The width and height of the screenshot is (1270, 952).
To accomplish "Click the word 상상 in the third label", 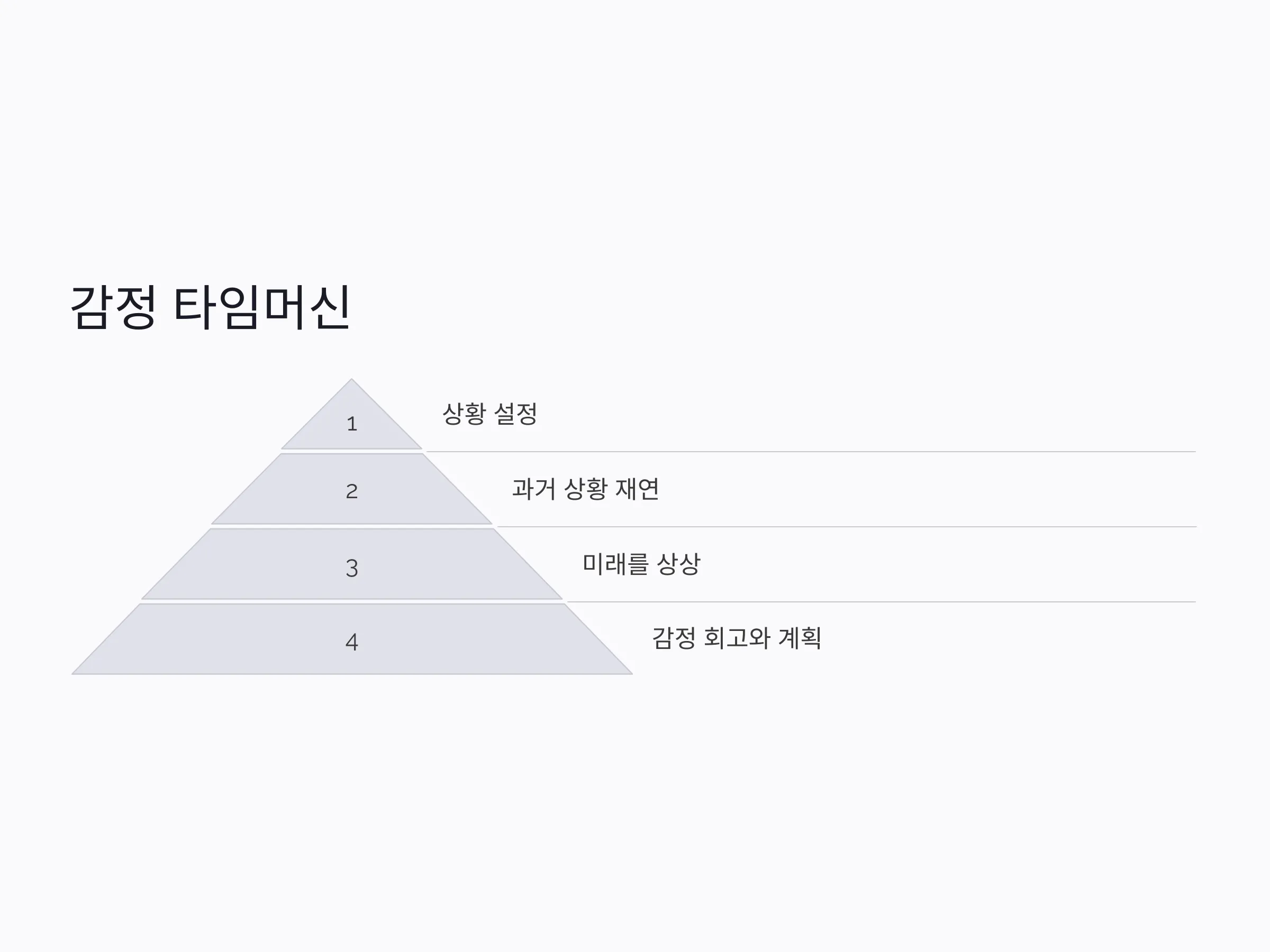I will (x=678, y=564).
